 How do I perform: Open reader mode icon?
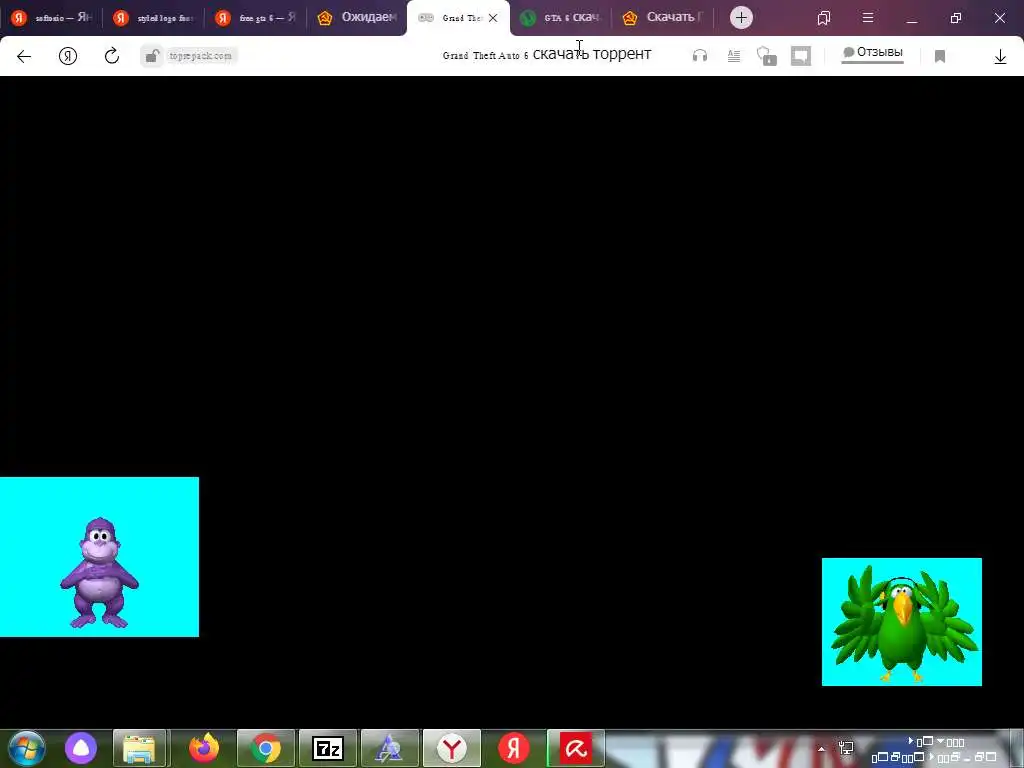click(x=733, y=56)
